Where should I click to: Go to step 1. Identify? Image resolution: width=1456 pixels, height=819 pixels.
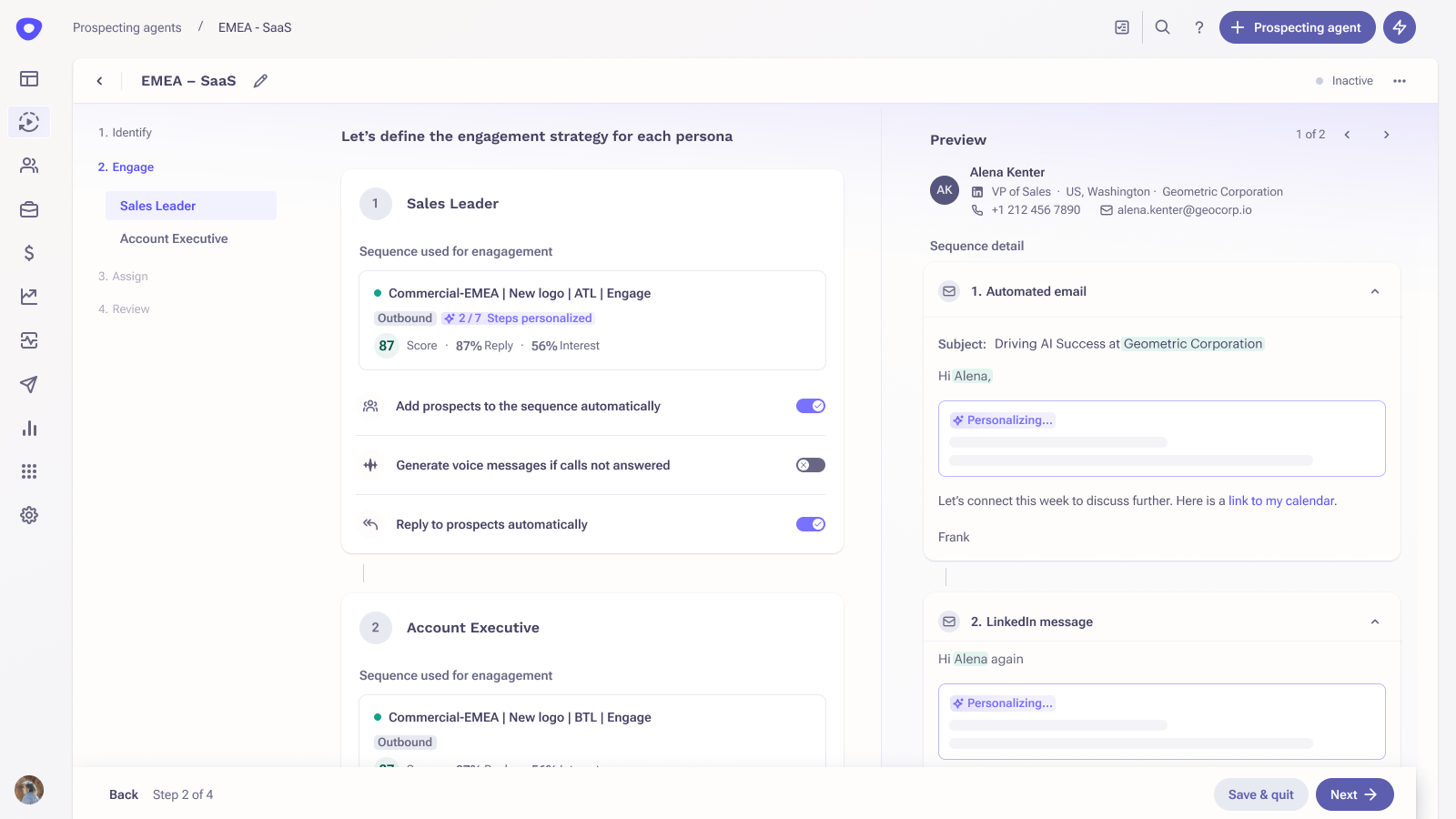[x=125, y=133]
